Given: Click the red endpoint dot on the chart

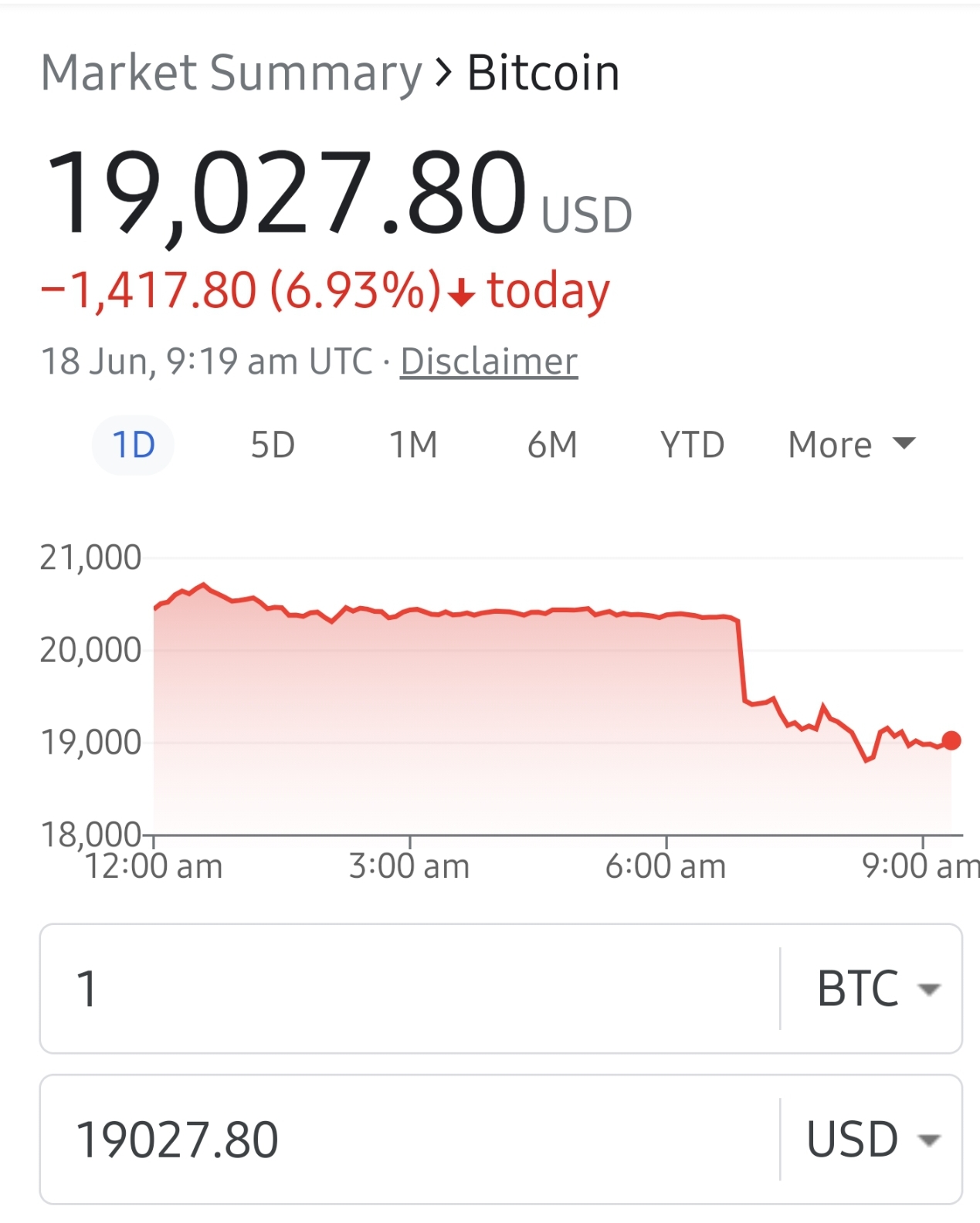Looking at the screenshot, I should (x=951, y=740).
